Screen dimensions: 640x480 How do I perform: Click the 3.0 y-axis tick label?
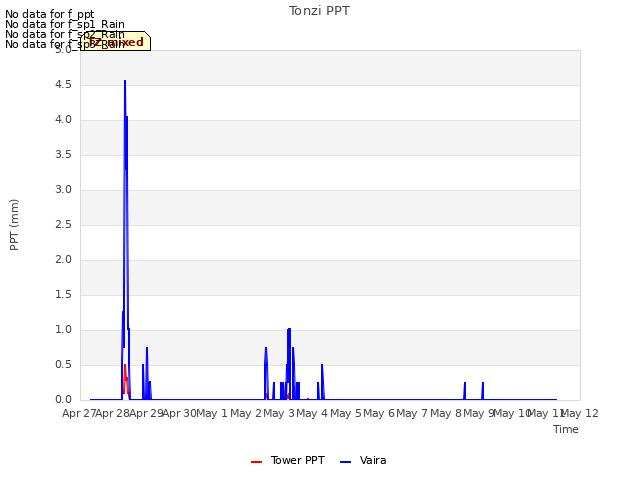[63, 190]
